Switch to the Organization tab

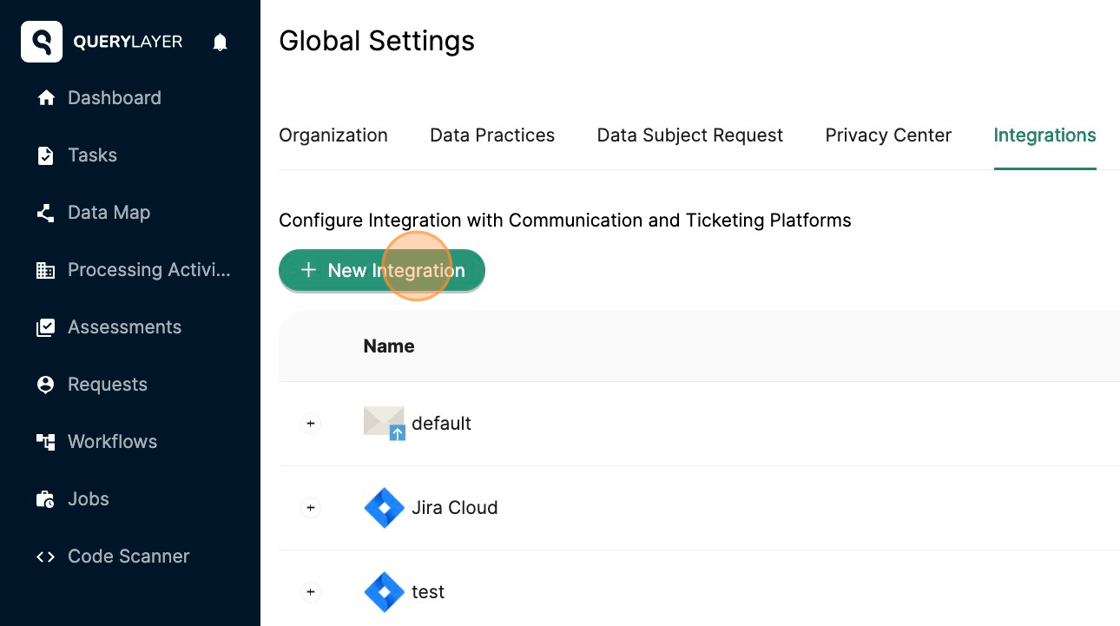coord(333,135)
